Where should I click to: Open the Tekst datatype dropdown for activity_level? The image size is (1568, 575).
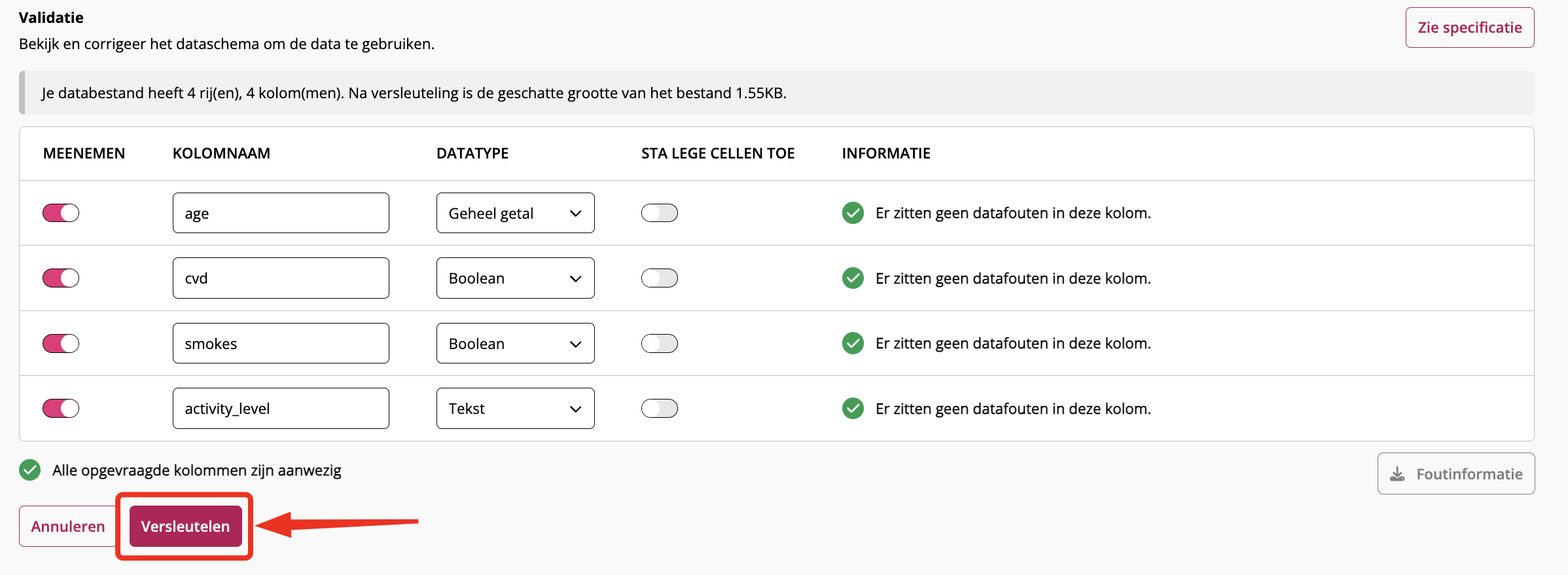(515, 409)
